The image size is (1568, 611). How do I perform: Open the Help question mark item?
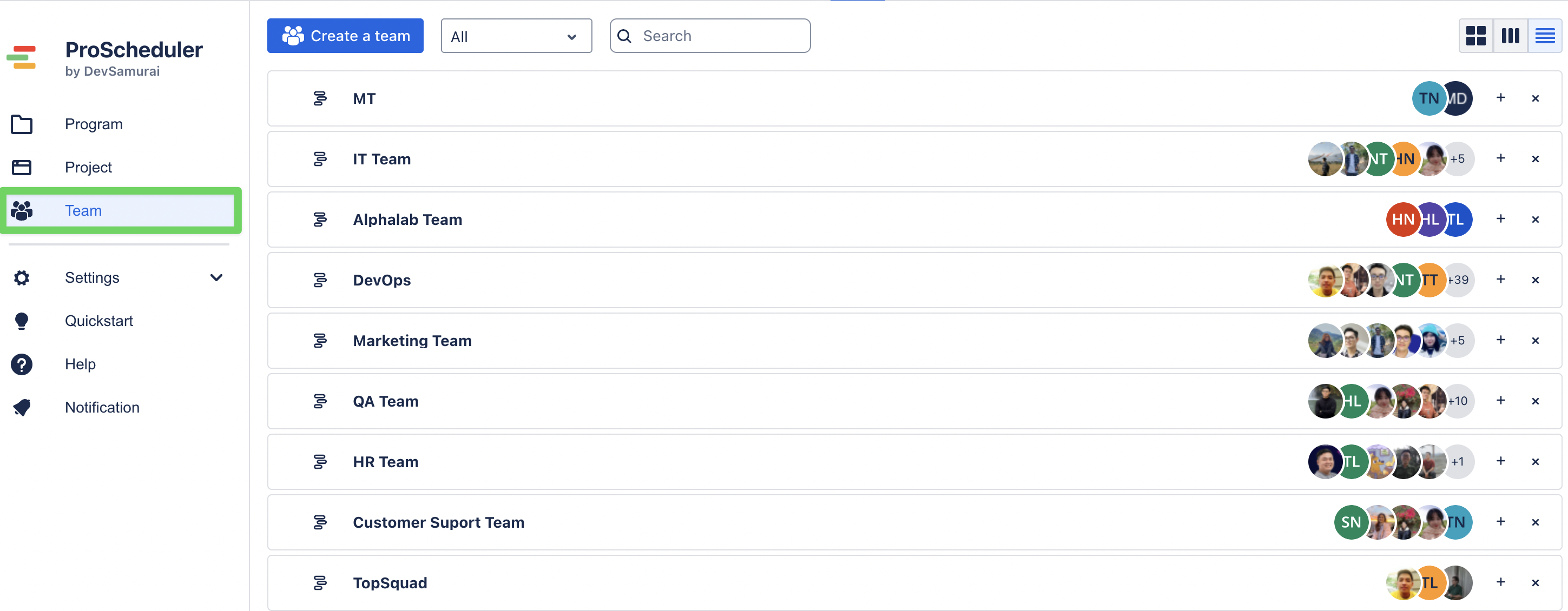(80, 364)
